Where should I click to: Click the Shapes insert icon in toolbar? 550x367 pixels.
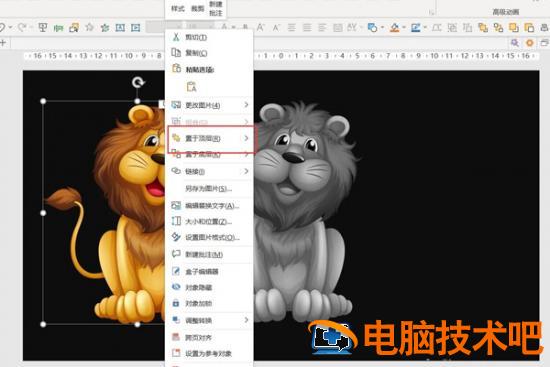coord(372,27)
